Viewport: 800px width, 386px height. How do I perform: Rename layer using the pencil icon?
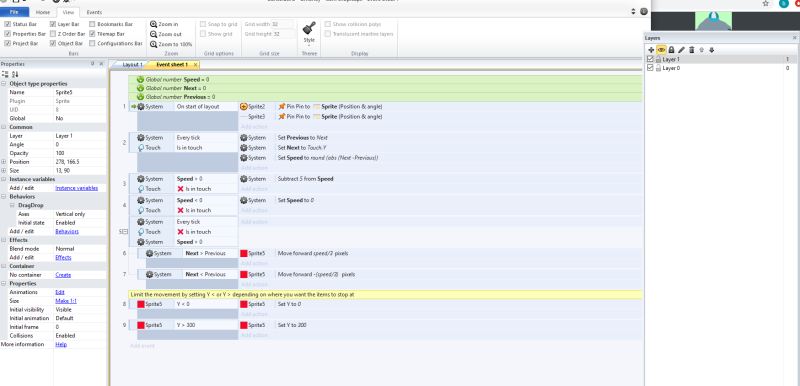(x=681, y=50)
